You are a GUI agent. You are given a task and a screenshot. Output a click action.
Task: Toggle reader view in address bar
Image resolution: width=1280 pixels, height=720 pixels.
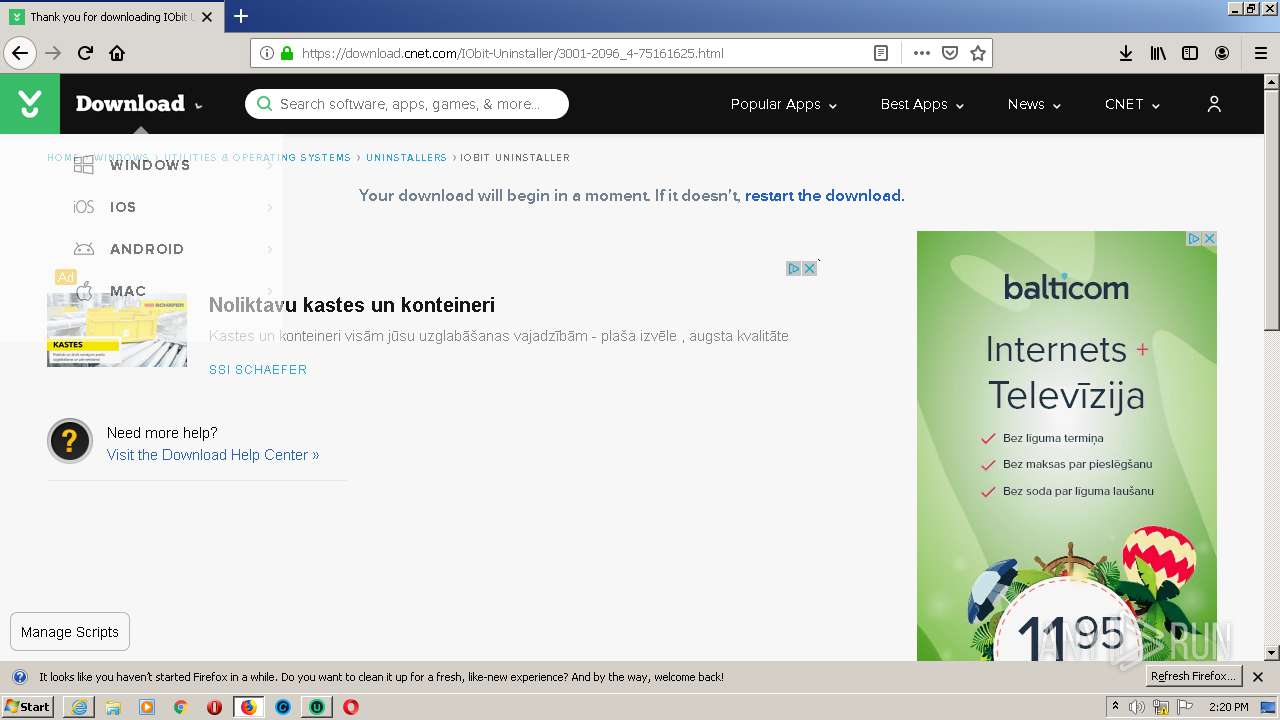pos(881,53)
